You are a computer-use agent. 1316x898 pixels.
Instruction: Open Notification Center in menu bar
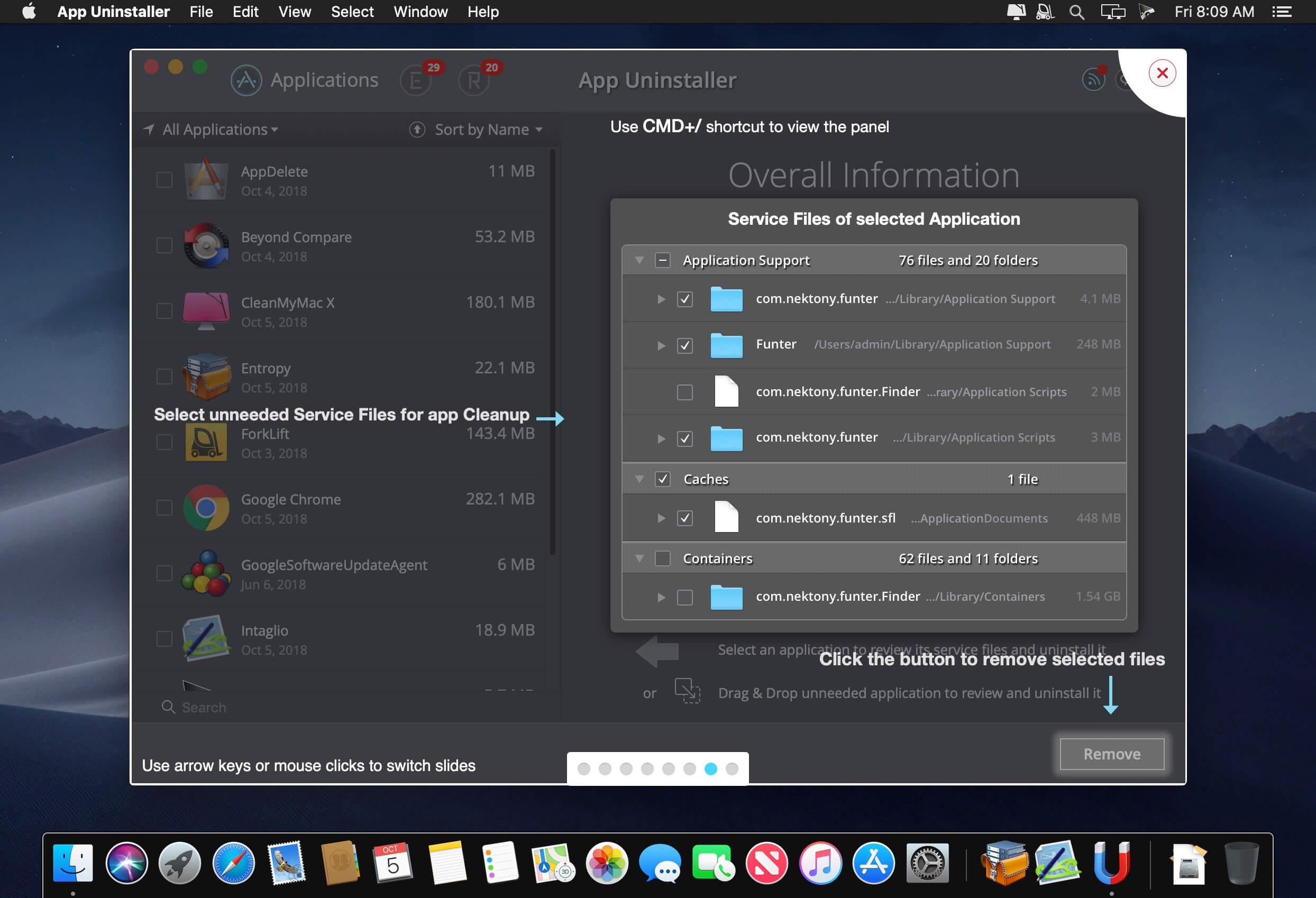tap(1282, 12)
